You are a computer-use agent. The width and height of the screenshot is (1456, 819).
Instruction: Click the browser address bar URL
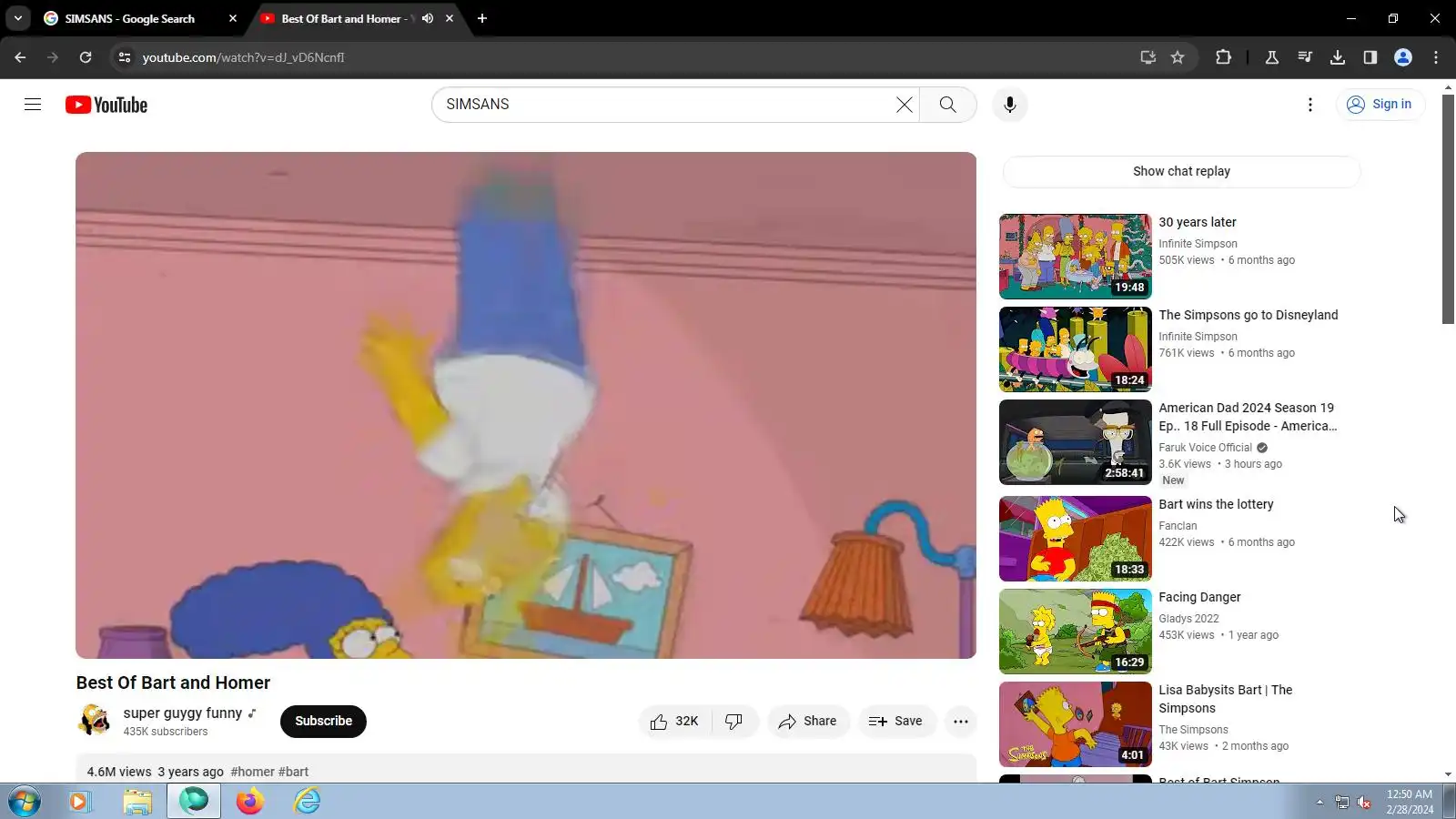click(x=243, y=57)
